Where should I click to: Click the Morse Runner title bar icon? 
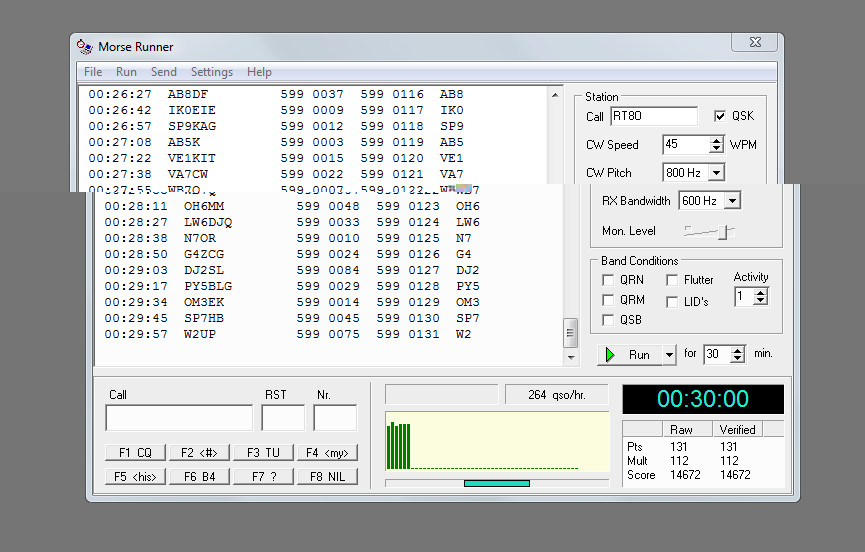pos(84,46)
